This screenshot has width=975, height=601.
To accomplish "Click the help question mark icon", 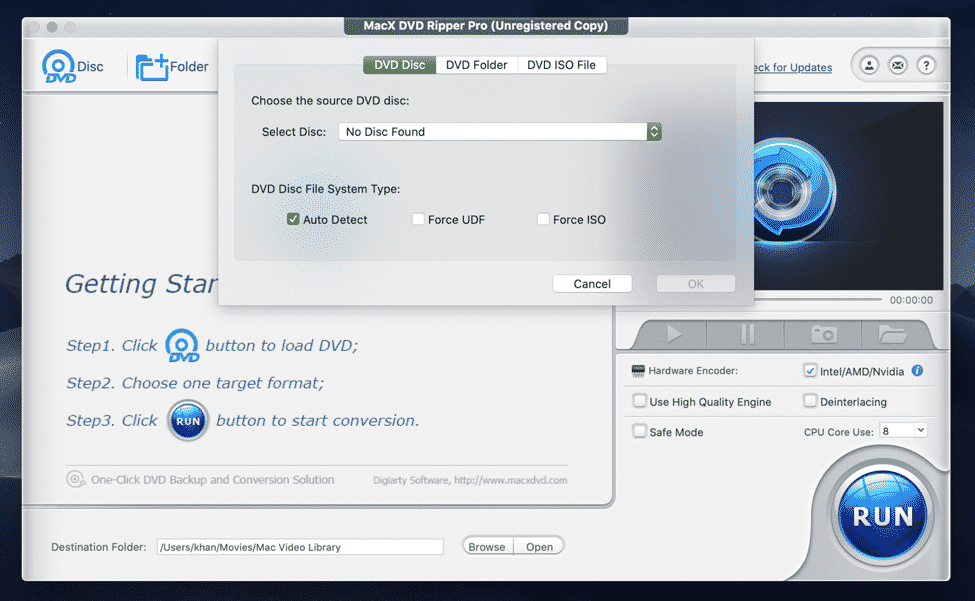I will pyautogui.click(x=926, y=66).
